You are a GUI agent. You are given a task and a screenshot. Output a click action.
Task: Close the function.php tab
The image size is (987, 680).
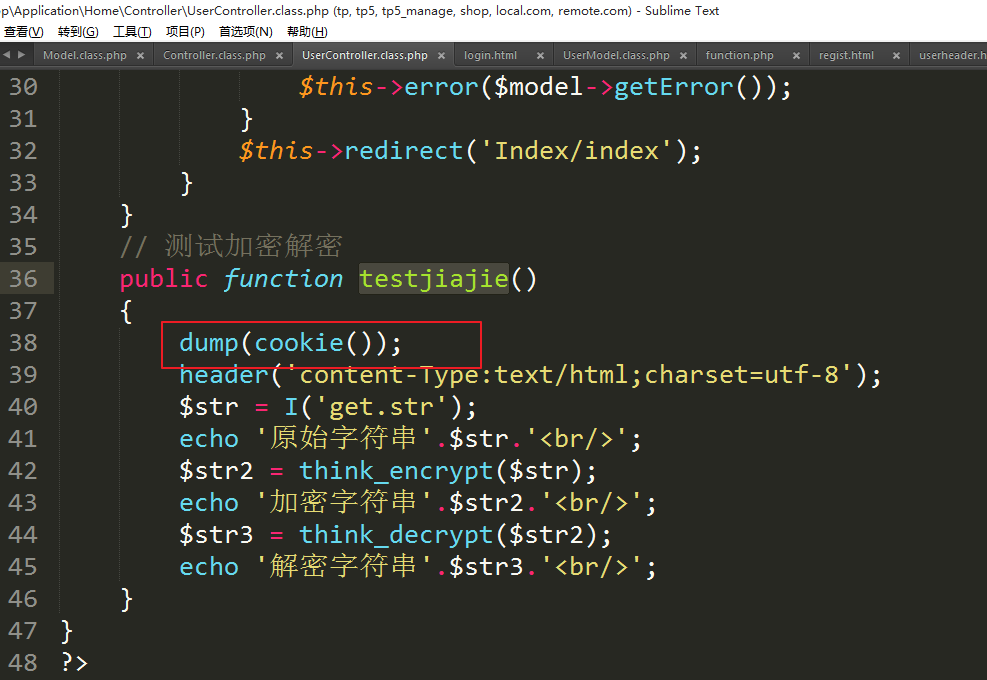797,56
